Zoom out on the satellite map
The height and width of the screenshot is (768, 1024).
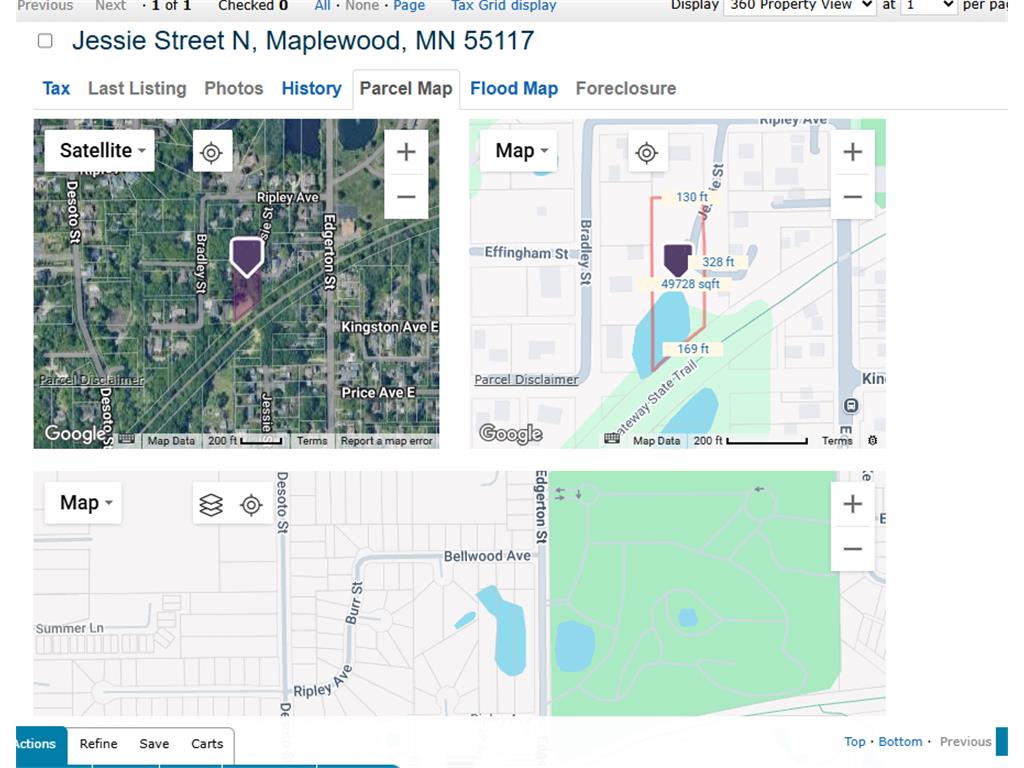pos(406,196)
